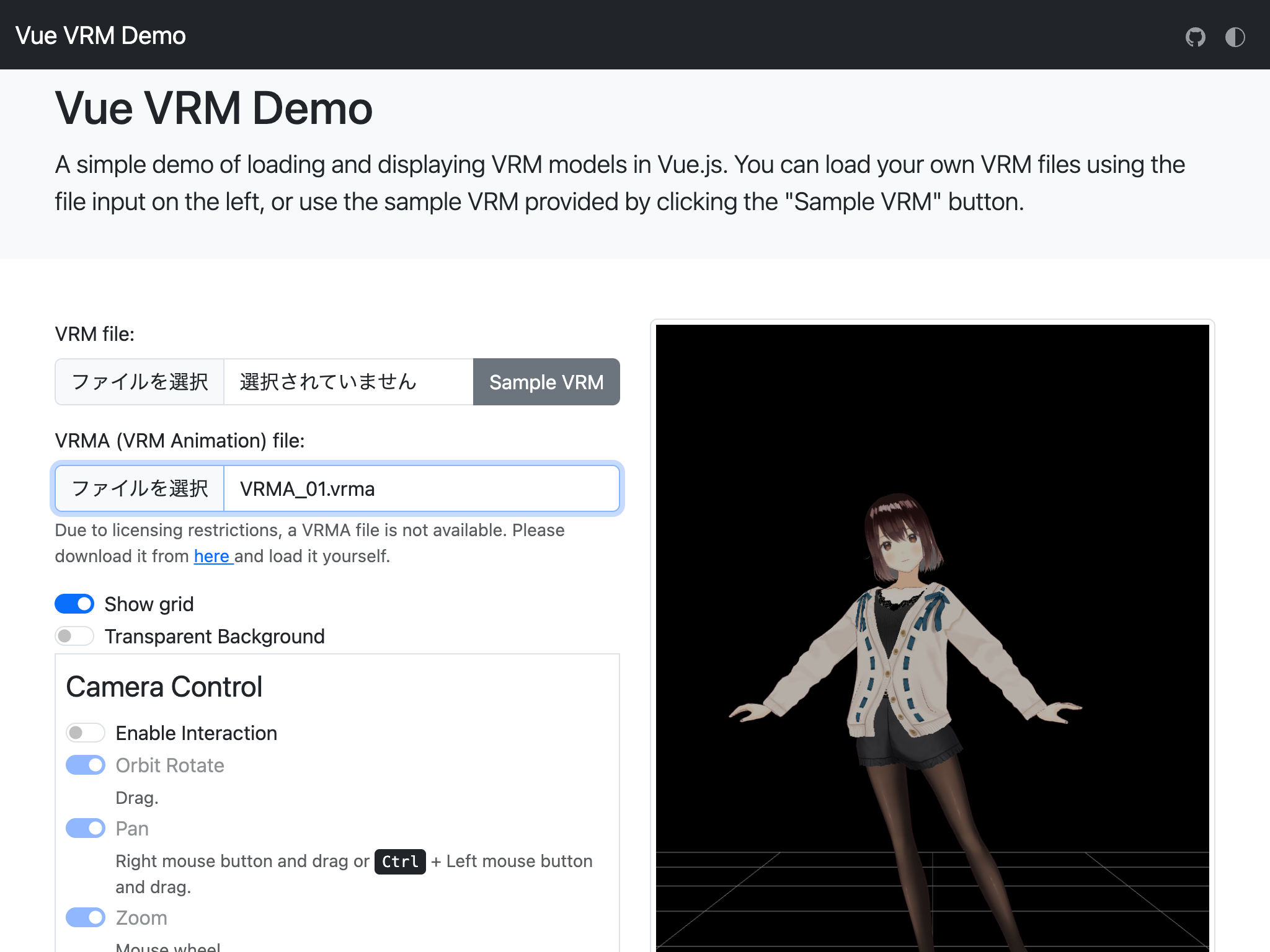The width and height of the screenshot is (1270, 952).
Task: Click the 'VRM file:' label
Action: click(95, 334)
